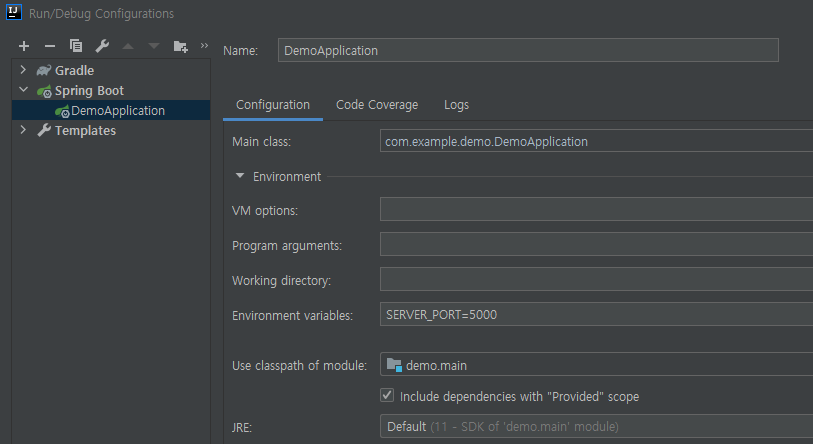Screen dimensions: 813x444
Task: Click the Add New Configuration plus icon
Action: (x=24, y=46)
